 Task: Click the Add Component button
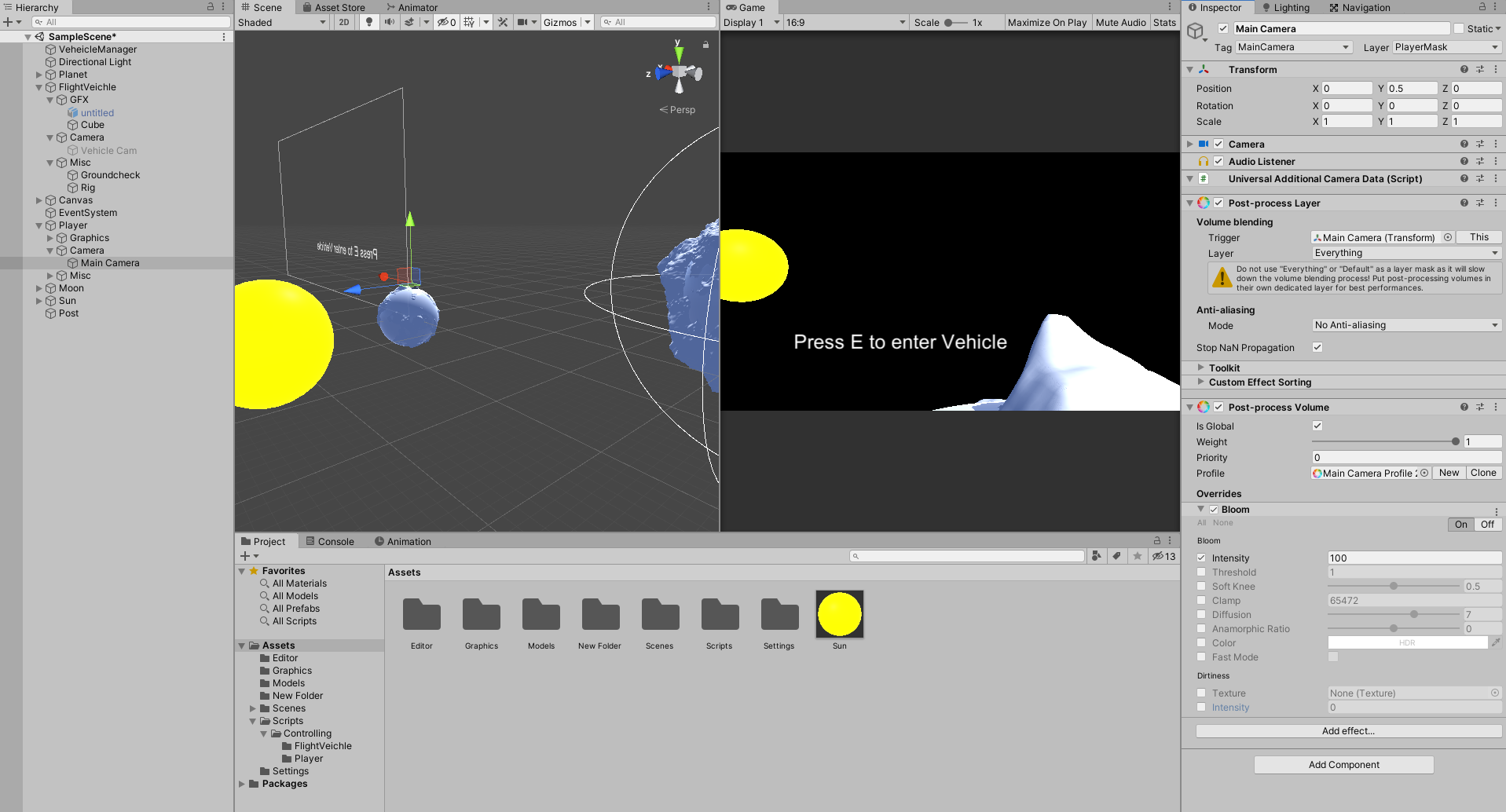pos(1343,764)
